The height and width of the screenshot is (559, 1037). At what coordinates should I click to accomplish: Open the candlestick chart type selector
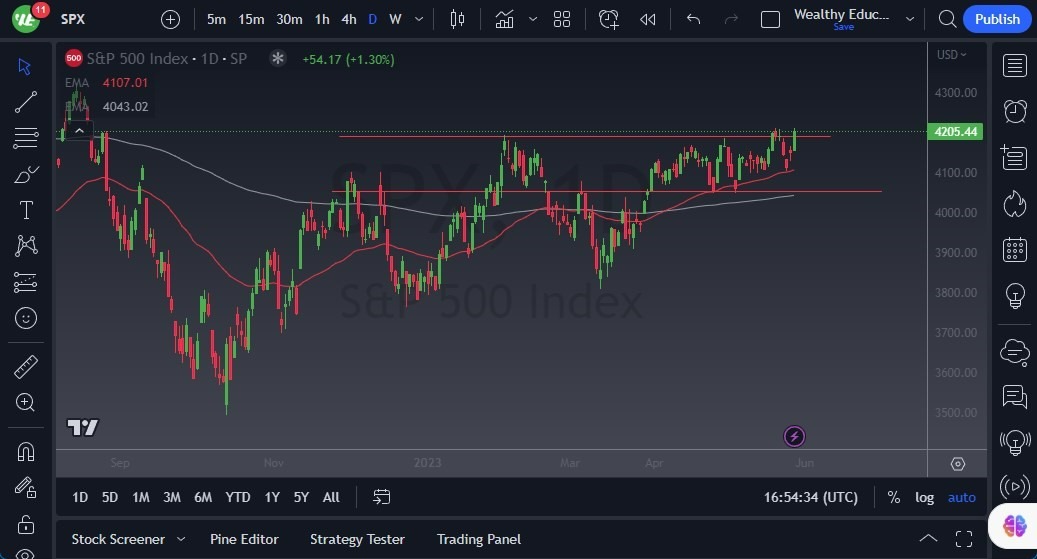pos(457,20)
